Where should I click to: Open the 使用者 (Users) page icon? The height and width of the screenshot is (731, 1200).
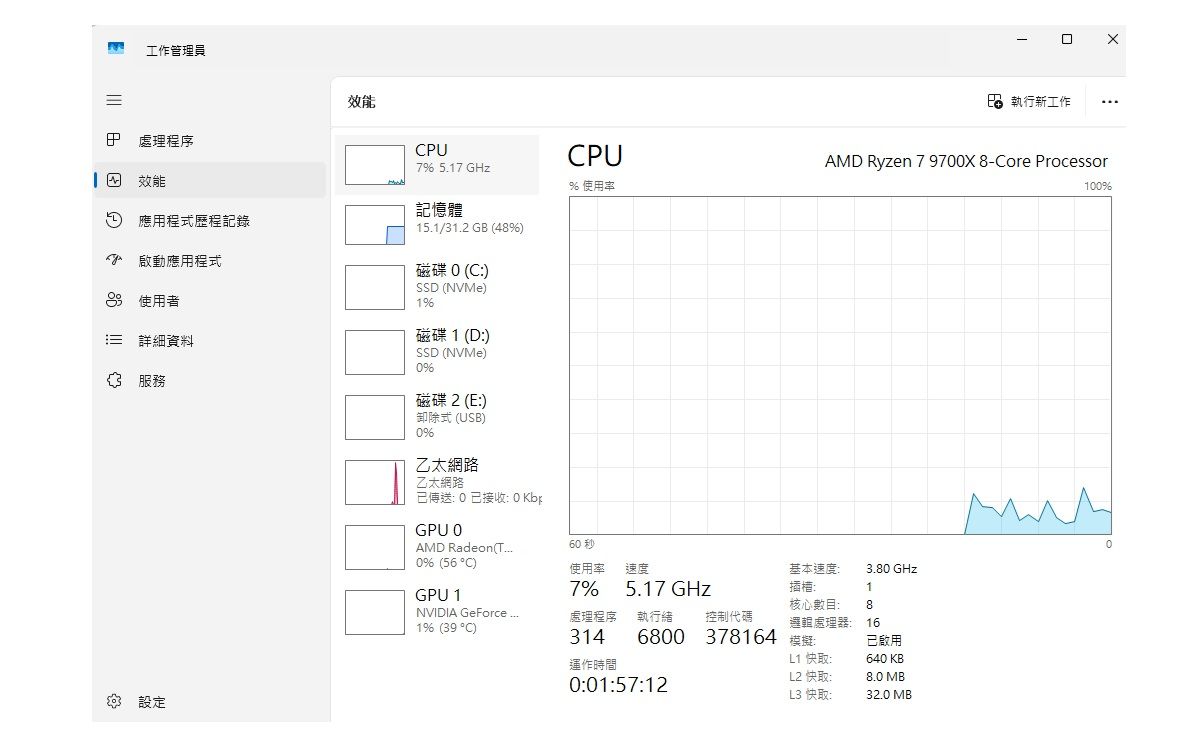[x=114, y=301]
